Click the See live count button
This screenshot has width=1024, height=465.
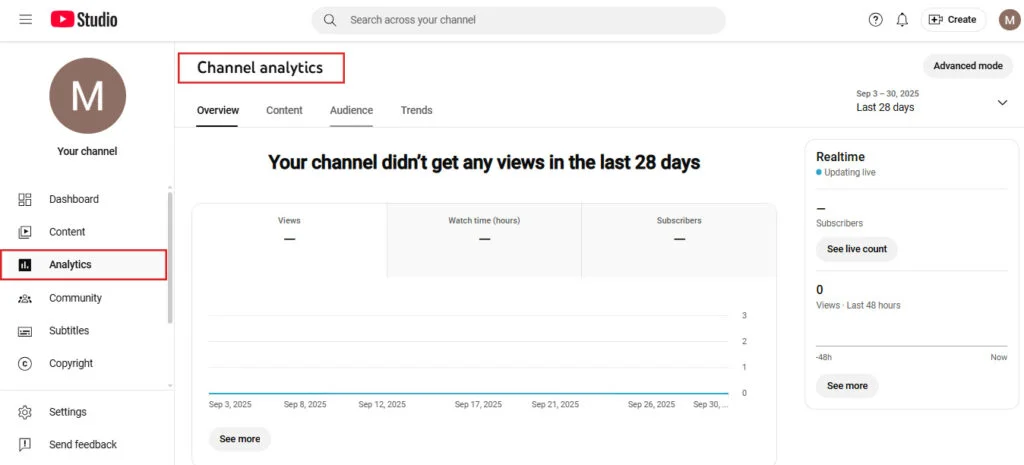coord(856,249)
